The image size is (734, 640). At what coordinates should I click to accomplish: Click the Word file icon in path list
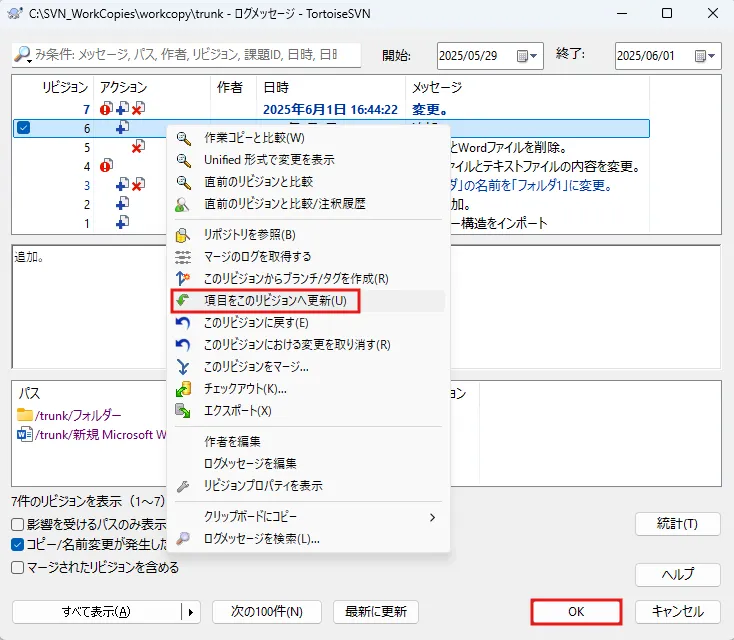coord(24,434)
